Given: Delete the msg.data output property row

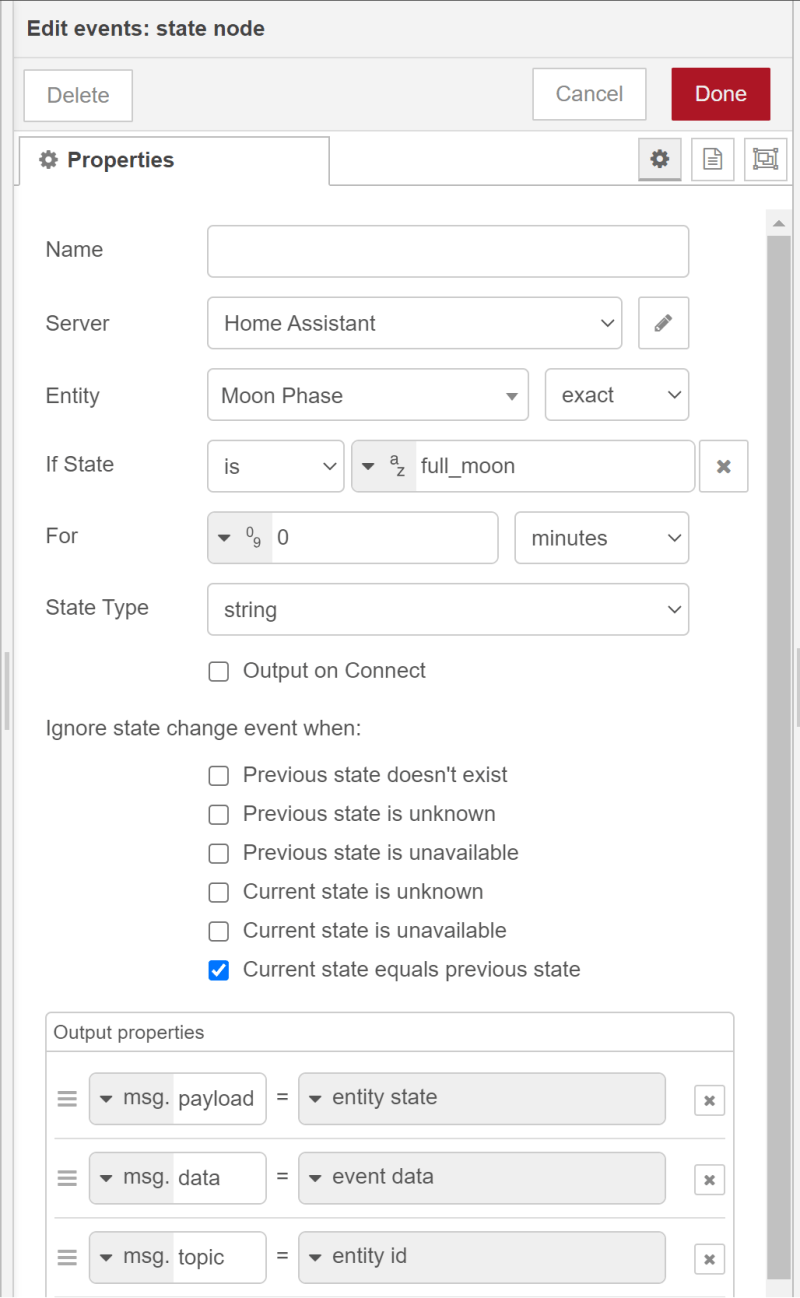Looking at the screenshot, I should (x=709, y=1180).
